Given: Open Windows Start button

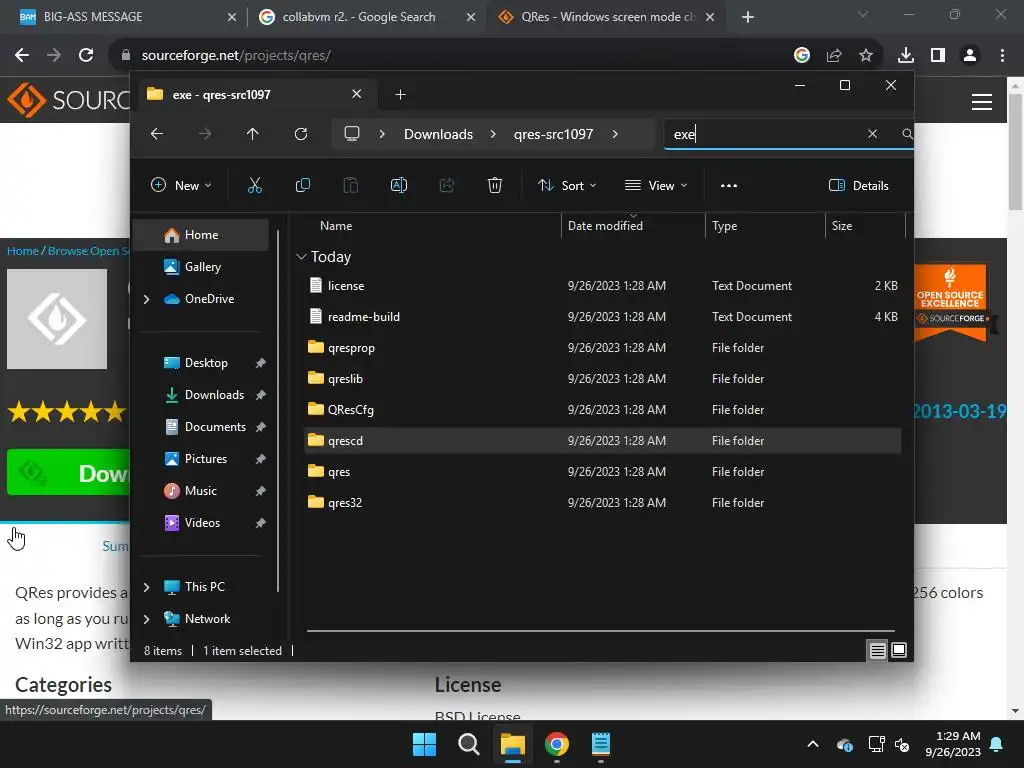Looking at the screenshot, I should point(424,744).
